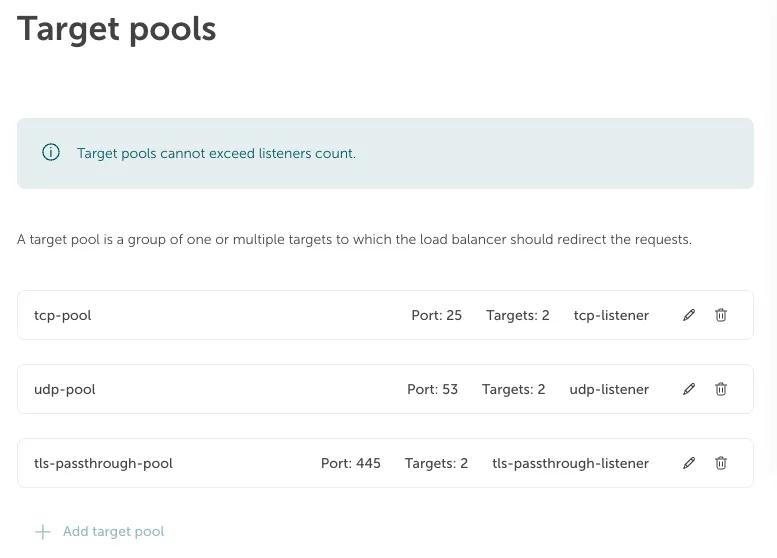Click the listeners count warning message text

point(216,153)
